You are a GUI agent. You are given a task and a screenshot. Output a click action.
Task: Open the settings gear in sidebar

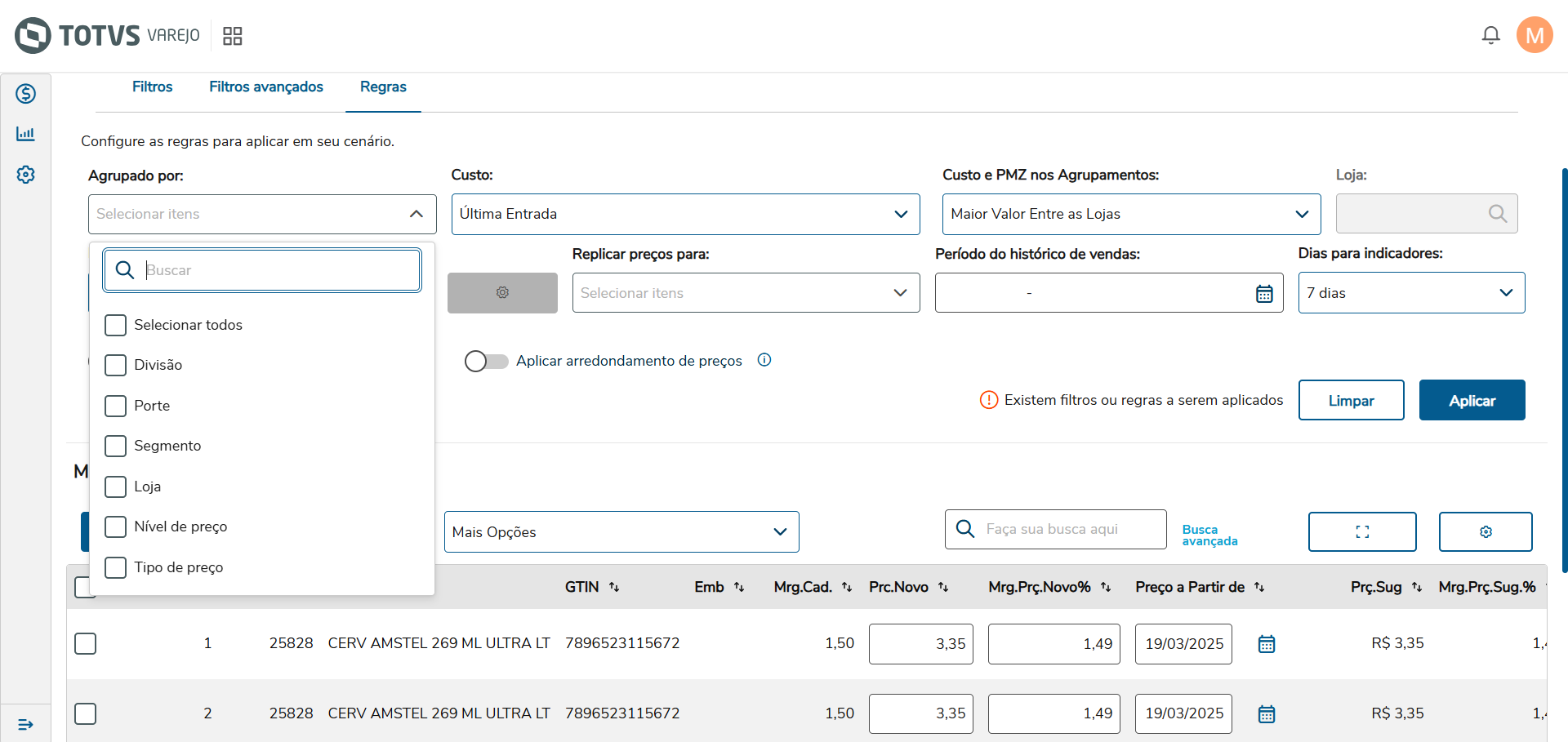[26, 175]
